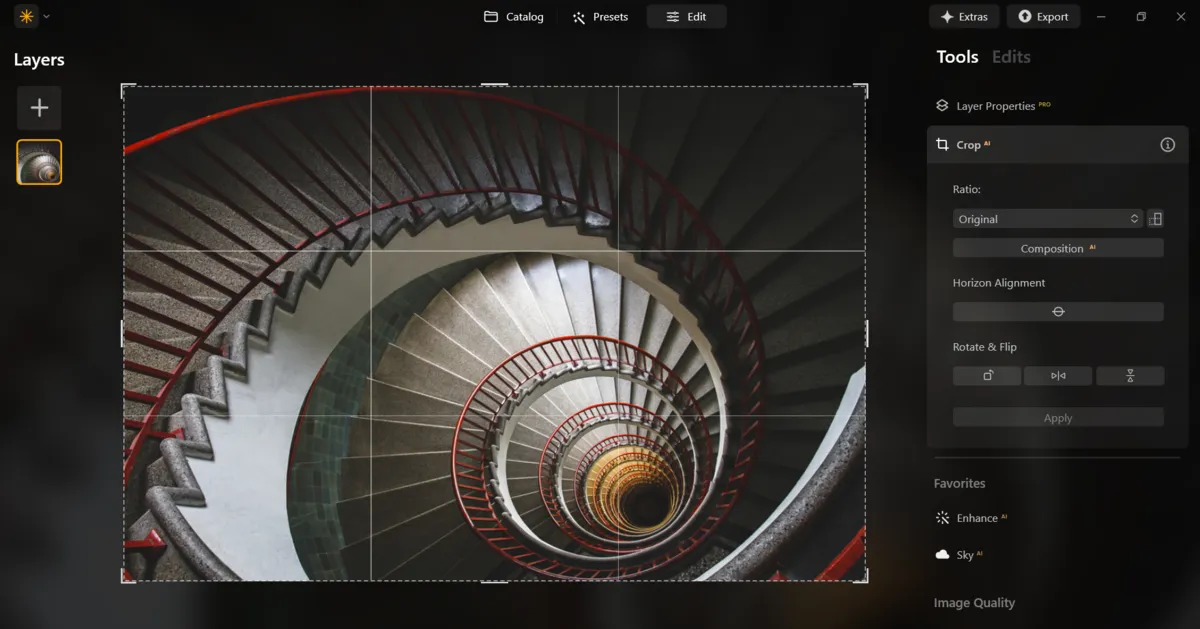Open the Presets view

click(x=600, y=16)
